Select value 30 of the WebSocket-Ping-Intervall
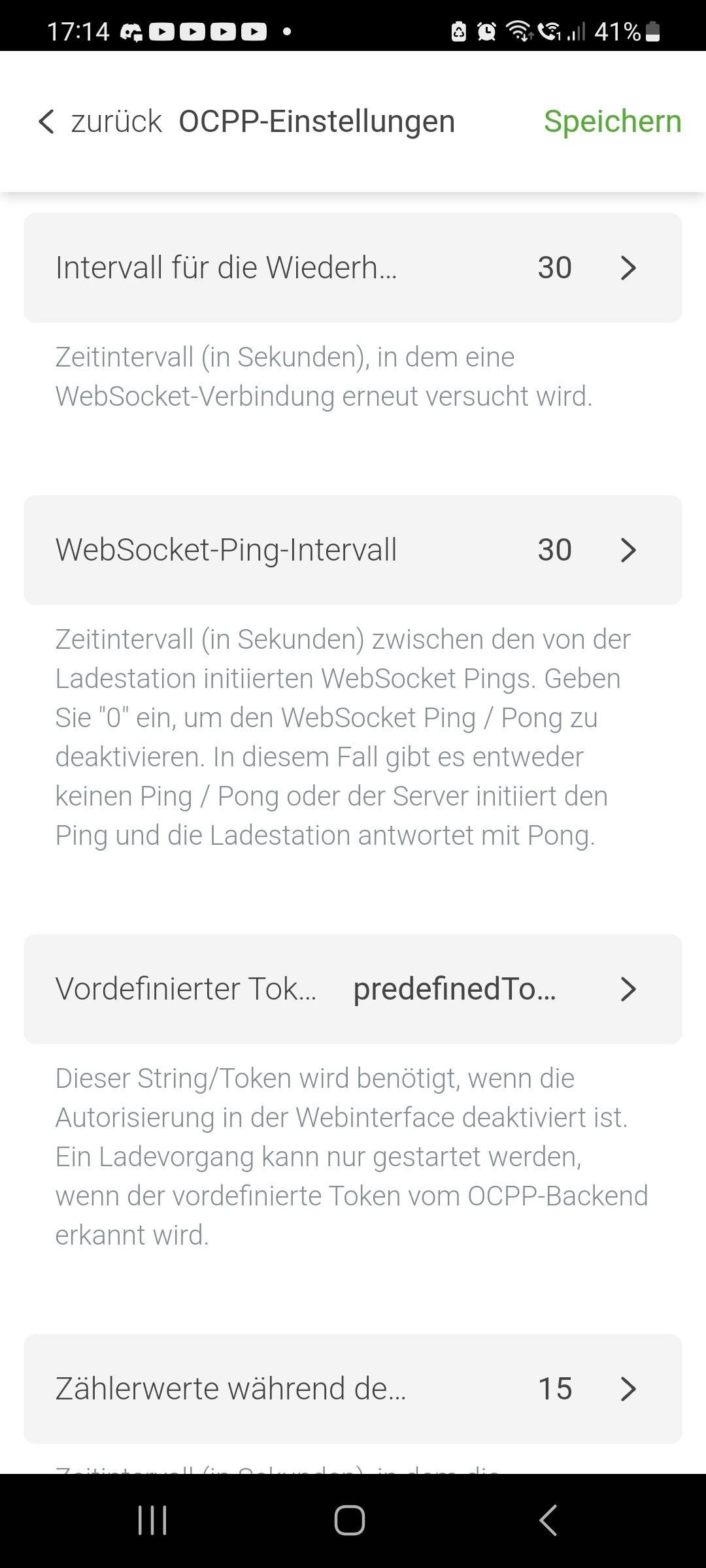The image size is (706, 1568). pyautogui.click(x=554, y=550)
